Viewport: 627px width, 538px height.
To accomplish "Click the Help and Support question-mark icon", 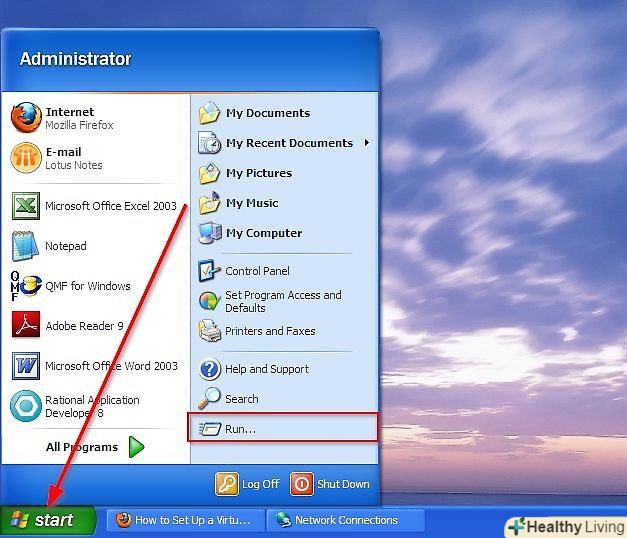I will pyautogui.click(x=210, y=369).
